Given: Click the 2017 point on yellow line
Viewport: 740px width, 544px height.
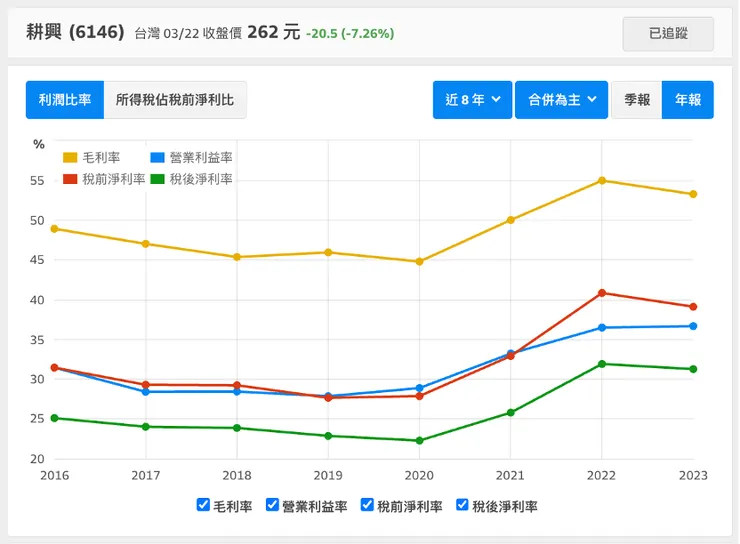Looking at the screenshot, I should point(146,244).
